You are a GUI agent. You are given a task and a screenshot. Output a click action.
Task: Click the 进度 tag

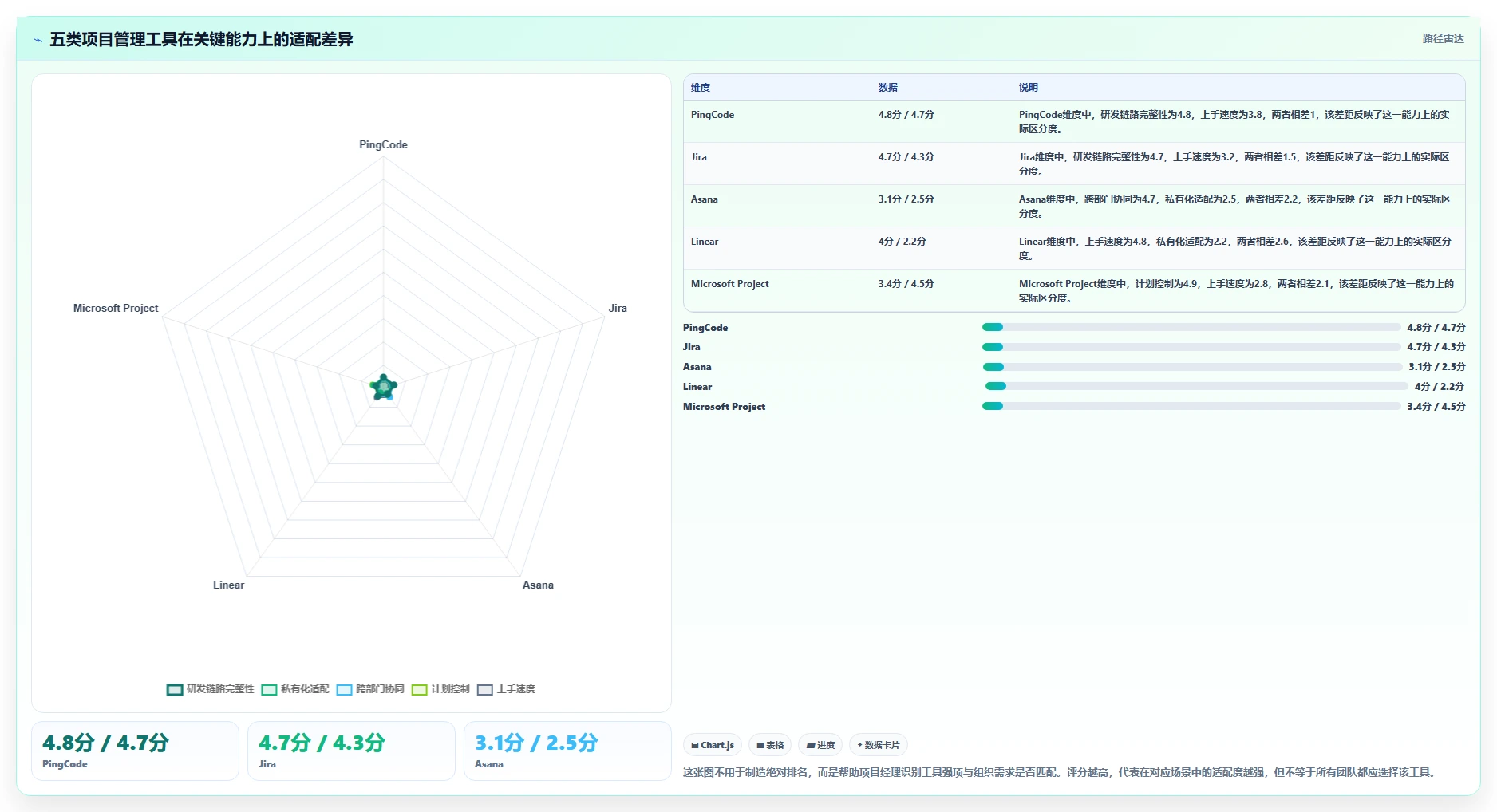point(820,745)
